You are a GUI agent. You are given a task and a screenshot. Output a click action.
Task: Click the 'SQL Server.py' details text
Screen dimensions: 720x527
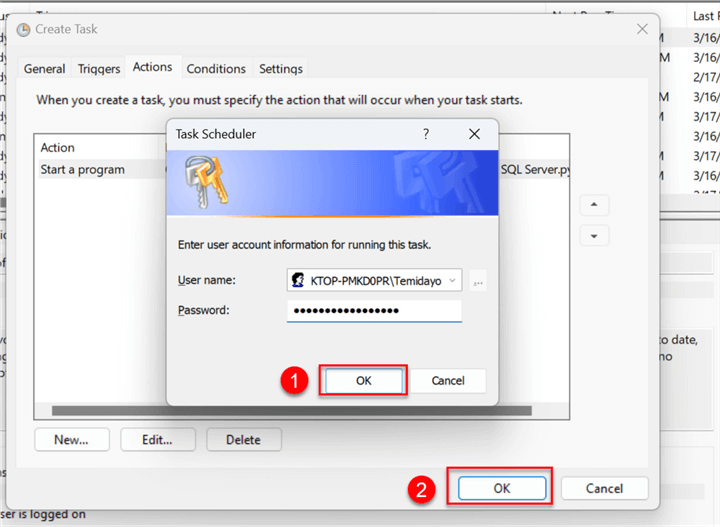[535, 169]
